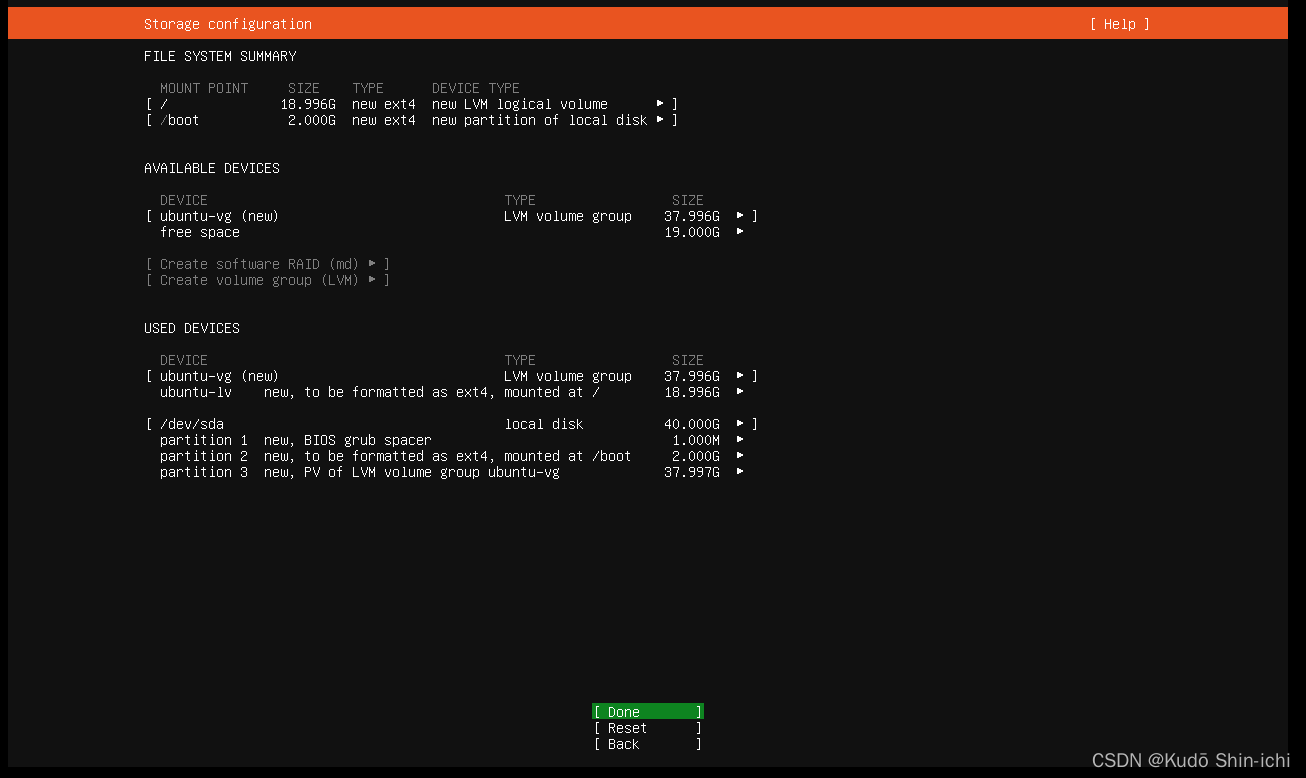The image size is (1306, 778).
Task: Select Create software RAID (md)
Action: click(x=268, y=264)
